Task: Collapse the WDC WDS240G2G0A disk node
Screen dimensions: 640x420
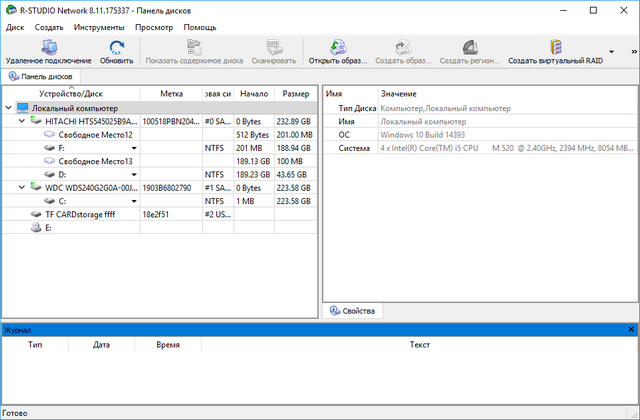Action: click(22, 187)
